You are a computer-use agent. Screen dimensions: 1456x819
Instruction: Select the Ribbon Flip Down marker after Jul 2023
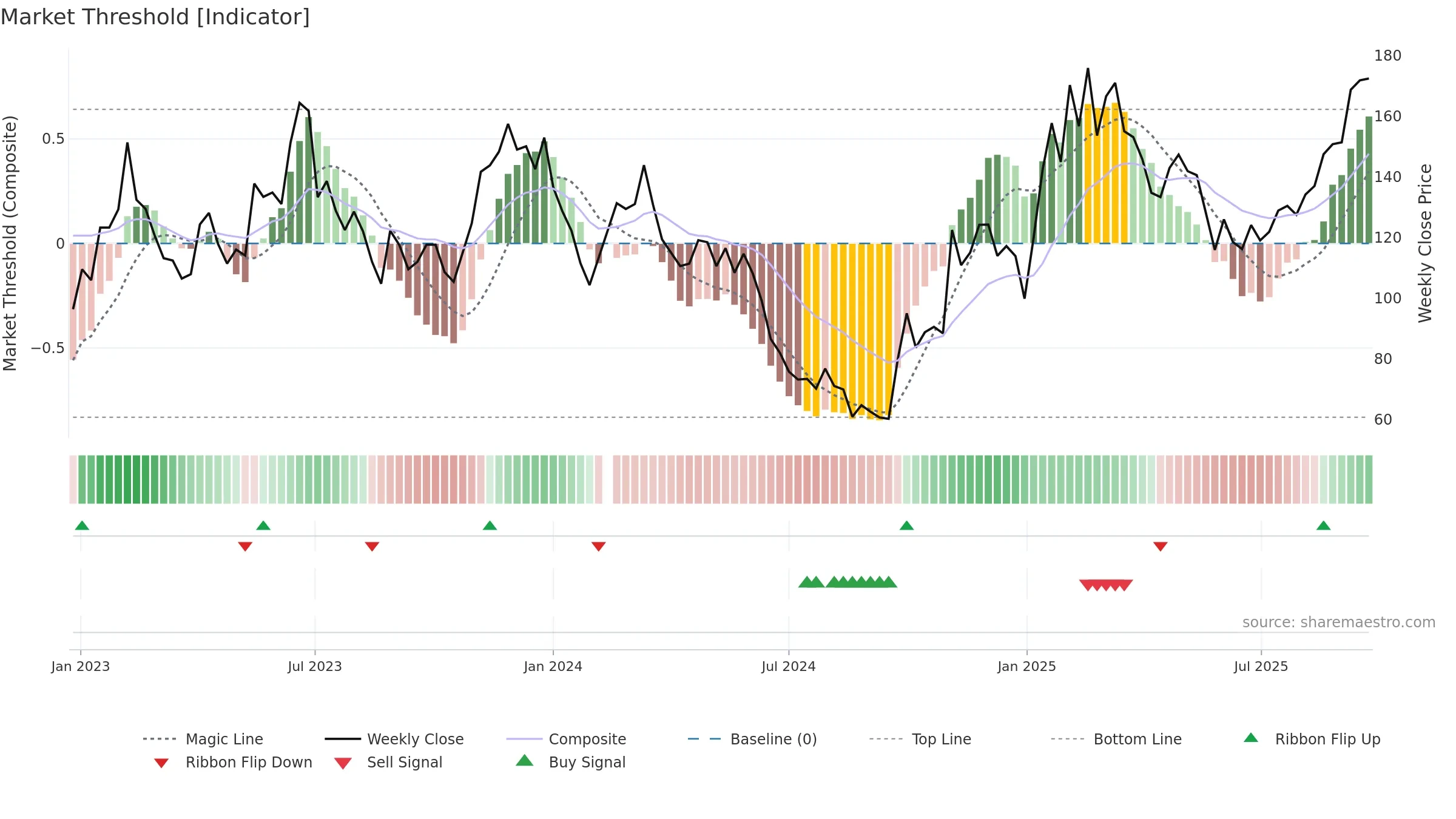(x=372, y=547)
